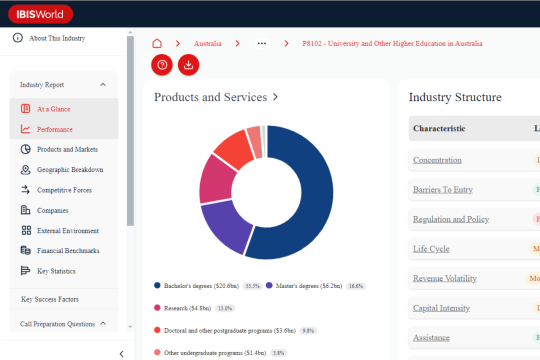Collapse the Industry Report section
This screenshot has height=360, width=540.
[x=103, y=84]
